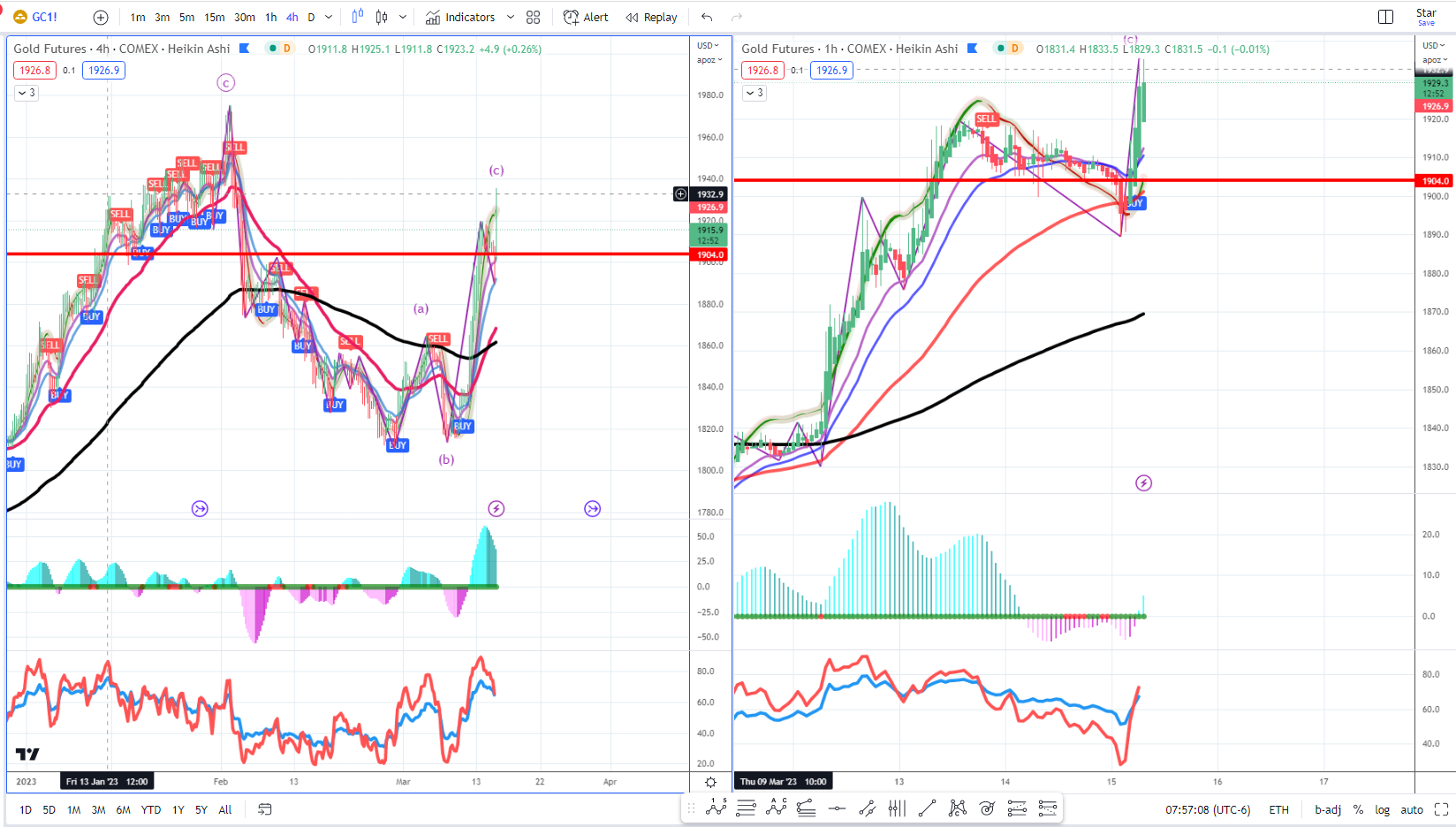Click the red 1926.8 sell price on the 4h chart
1456x827 pixels.
pyautogui.click(x=35, y=71)
